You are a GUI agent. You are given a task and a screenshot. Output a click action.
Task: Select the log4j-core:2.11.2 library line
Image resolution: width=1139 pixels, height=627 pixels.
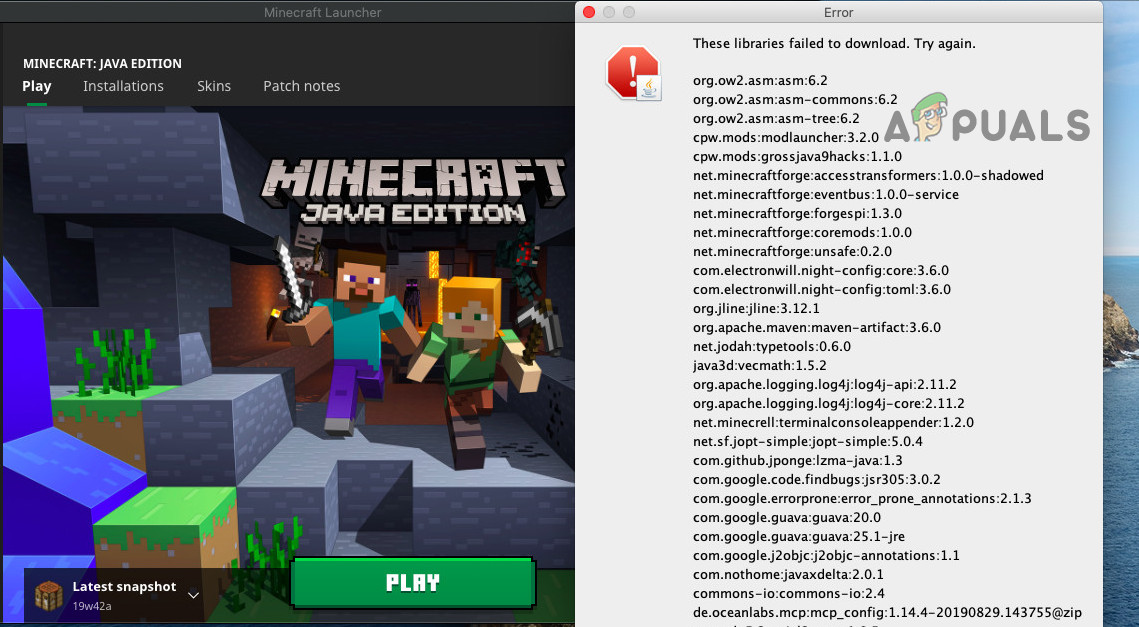click(x=829, y=403)
